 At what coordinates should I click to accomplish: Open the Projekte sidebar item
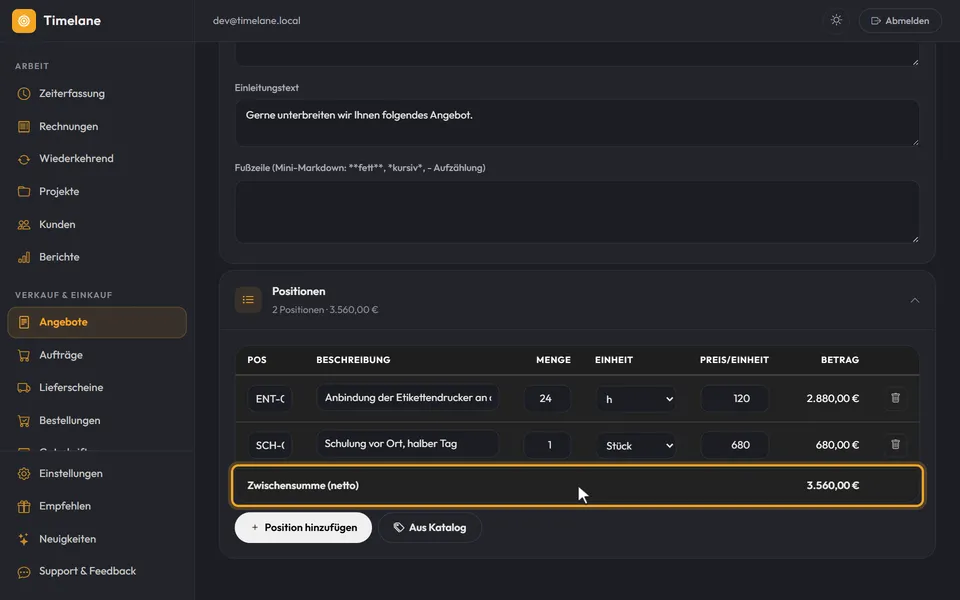97,192
